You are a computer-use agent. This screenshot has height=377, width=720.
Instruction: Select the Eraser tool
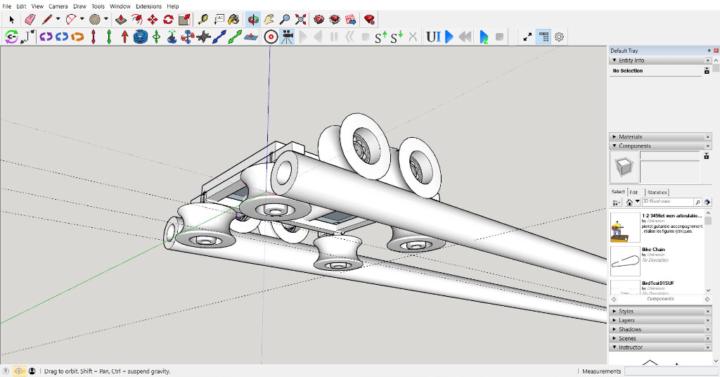click(x=30, y=19)
